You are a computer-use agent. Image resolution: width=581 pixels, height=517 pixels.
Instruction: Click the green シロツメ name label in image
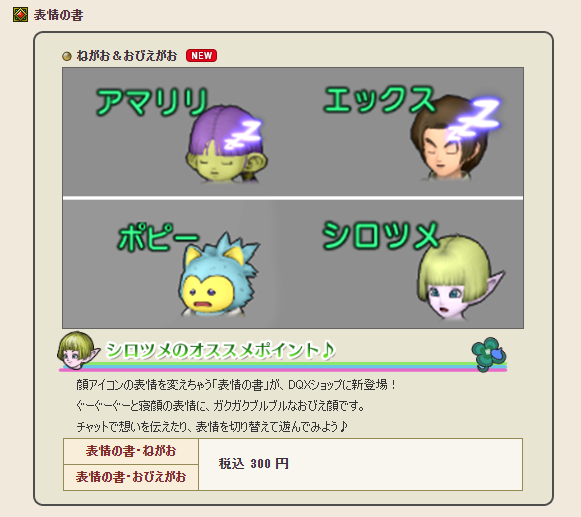[x=381, y=236]
